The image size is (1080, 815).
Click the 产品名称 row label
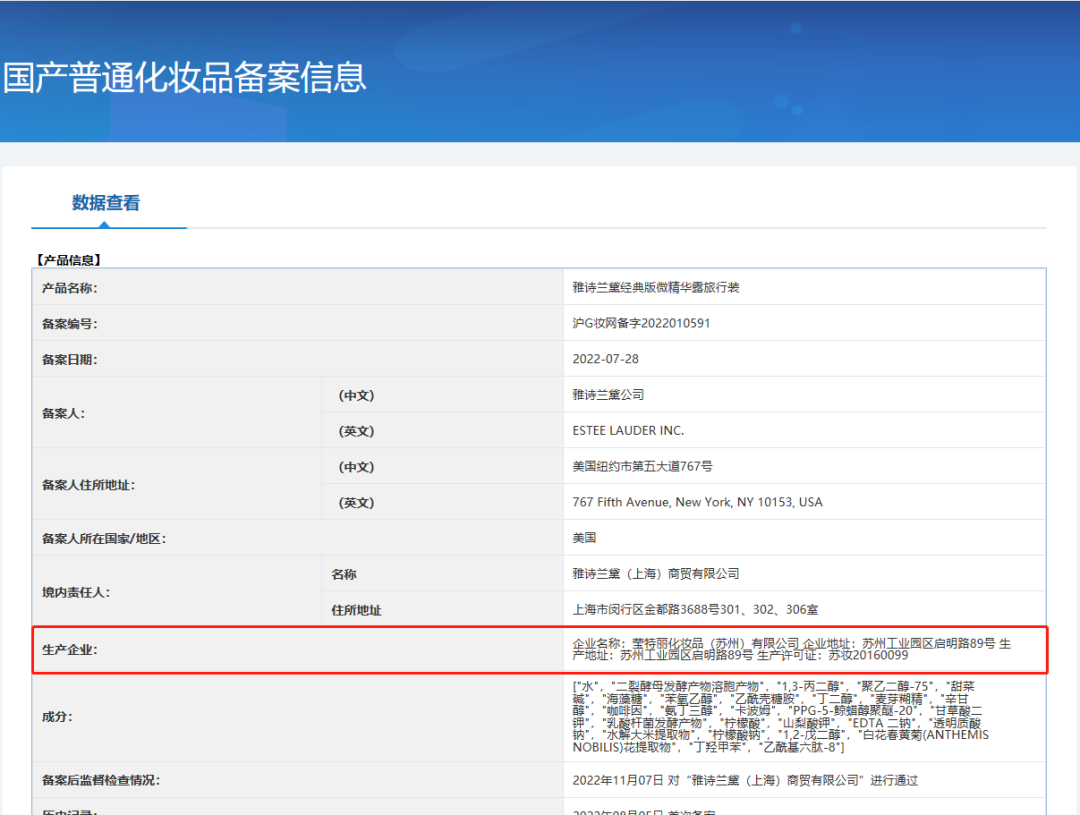70,288
